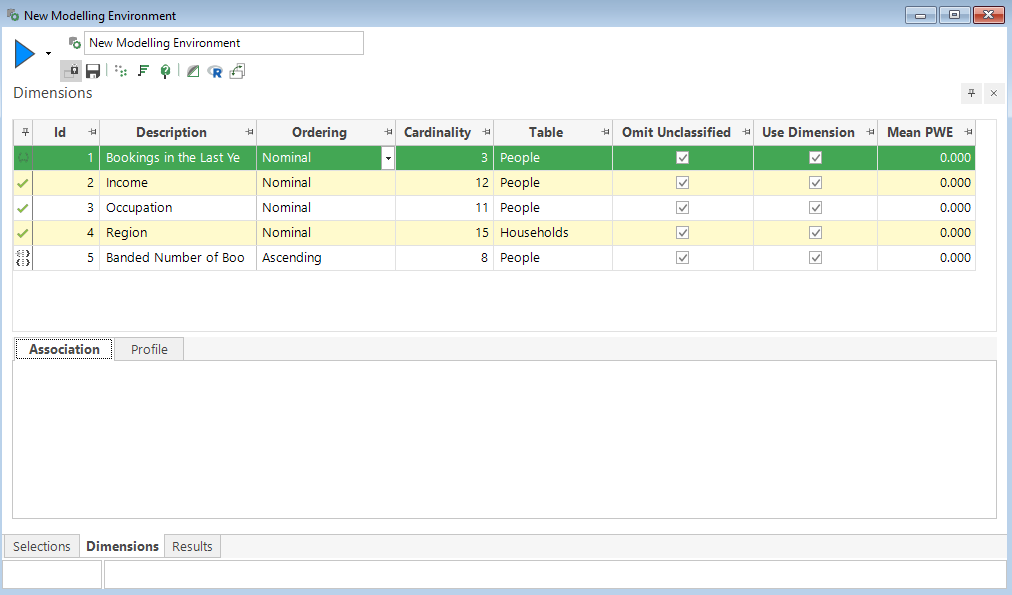Click the pin icon in Table column header
The width and height of the screenshot is (1012, 595).
(605, 132)
